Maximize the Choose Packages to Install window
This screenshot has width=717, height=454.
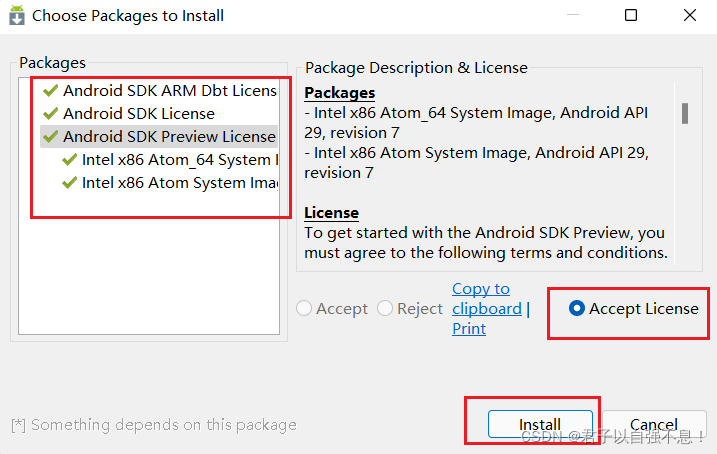(631, 16)
